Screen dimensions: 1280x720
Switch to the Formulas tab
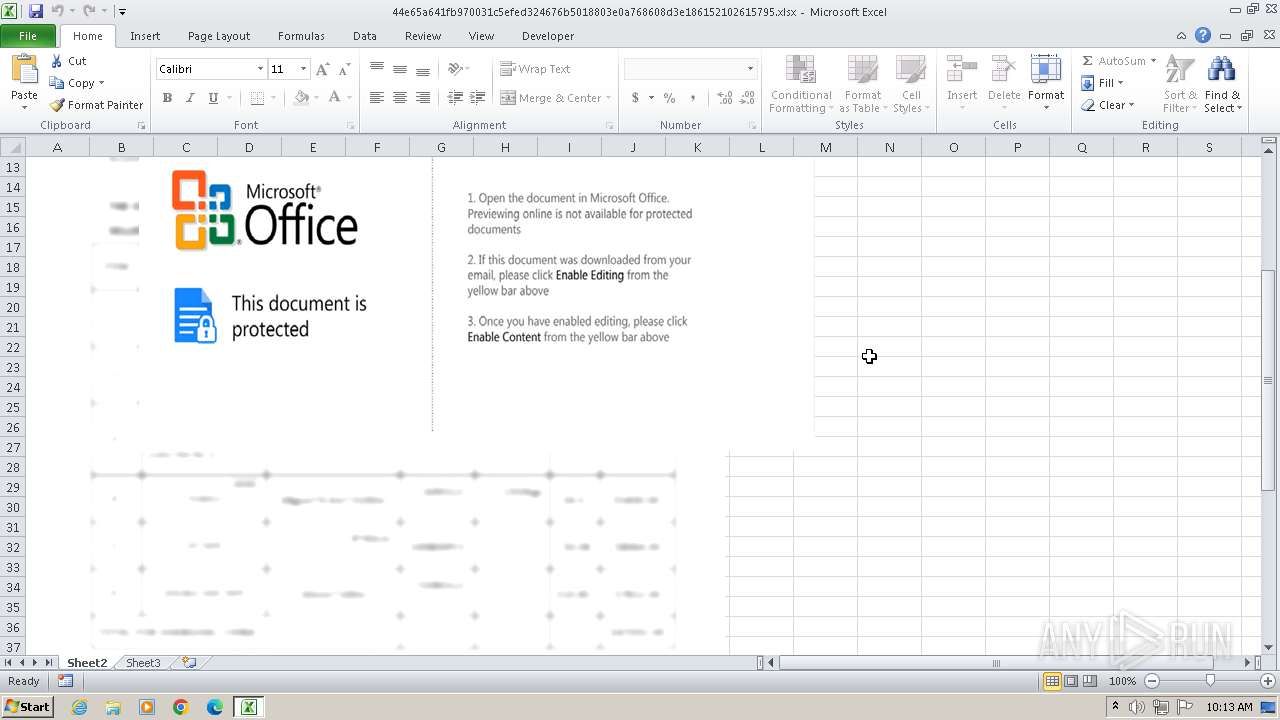pyautogui.click(x=301, y=36)
